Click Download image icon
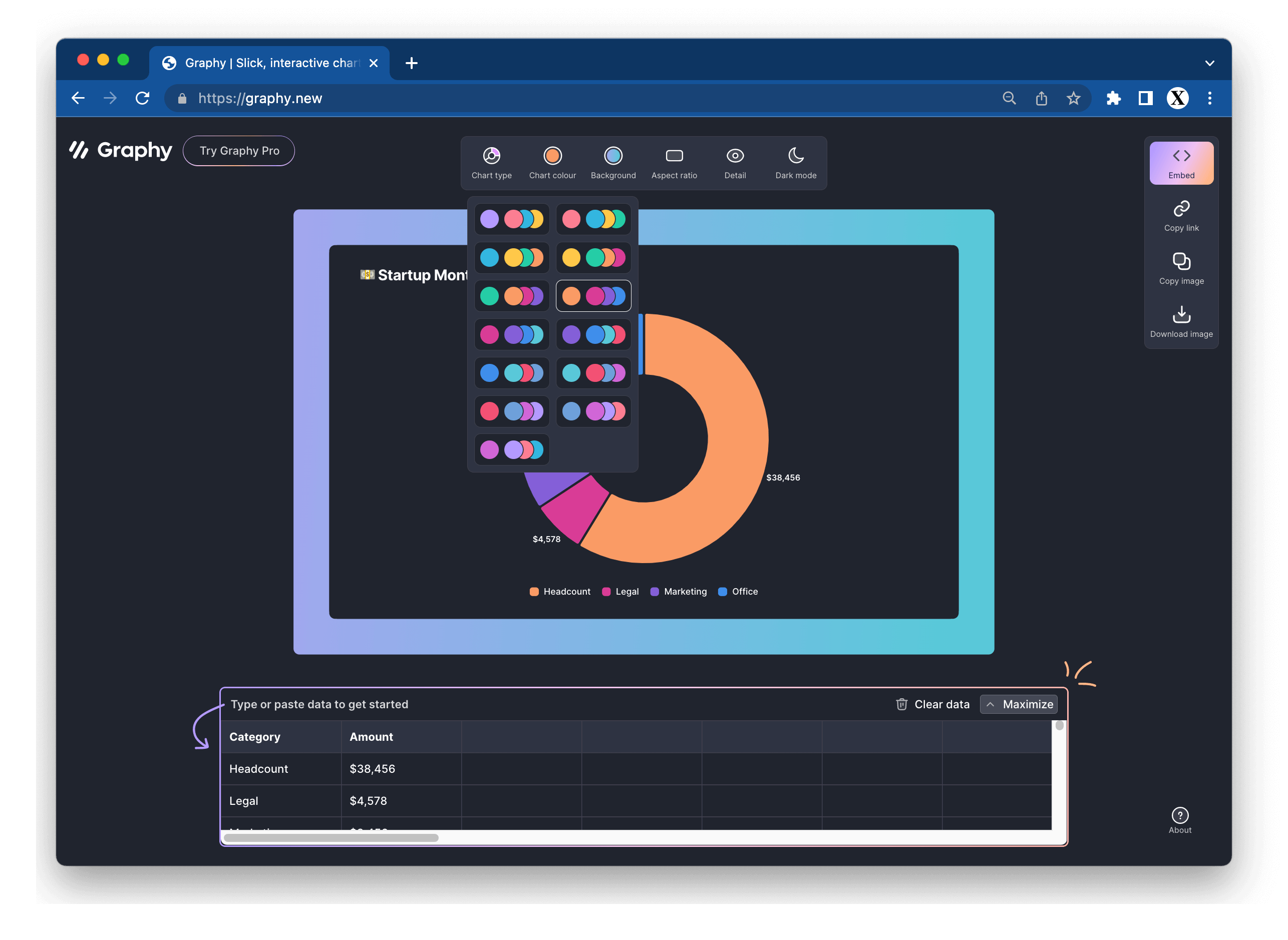The image size is (1288, 940). [x=1181, y=314]
